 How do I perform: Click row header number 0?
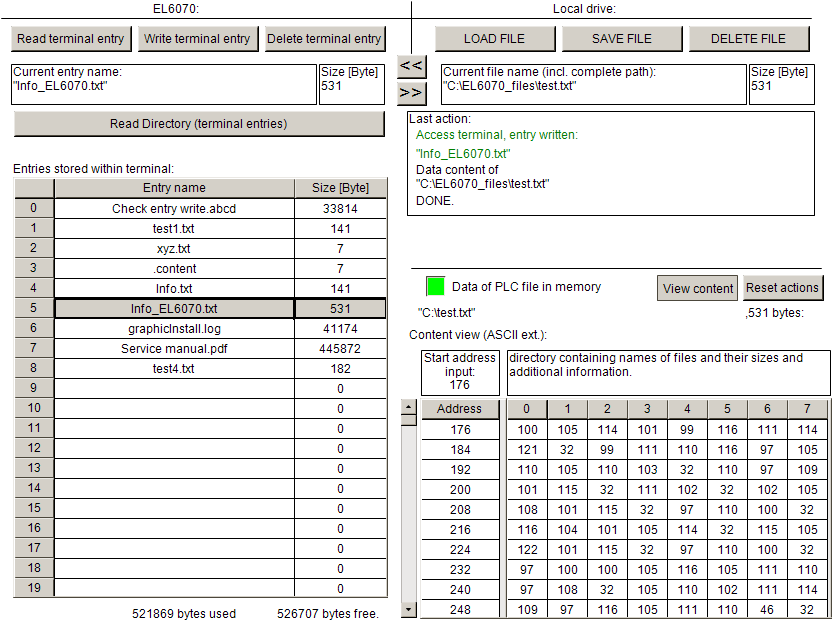pos(34,208)
